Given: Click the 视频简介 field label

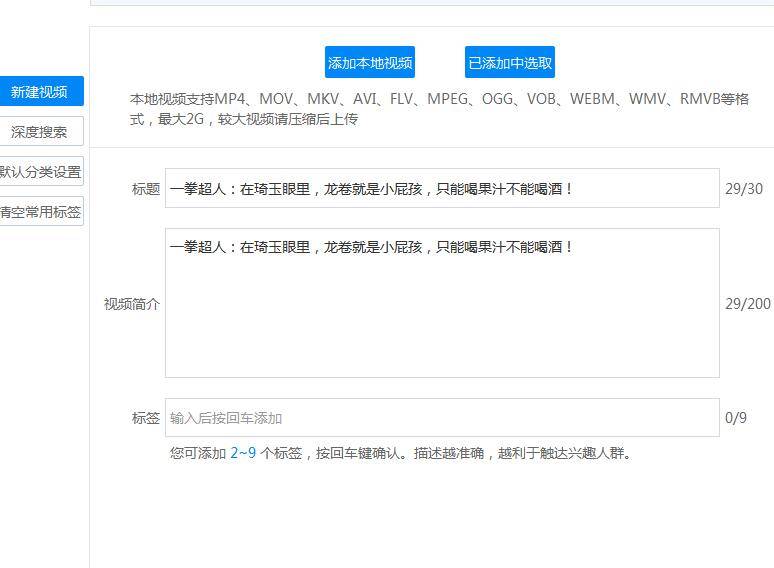Looking at the screenshot, I should (131, 304).
